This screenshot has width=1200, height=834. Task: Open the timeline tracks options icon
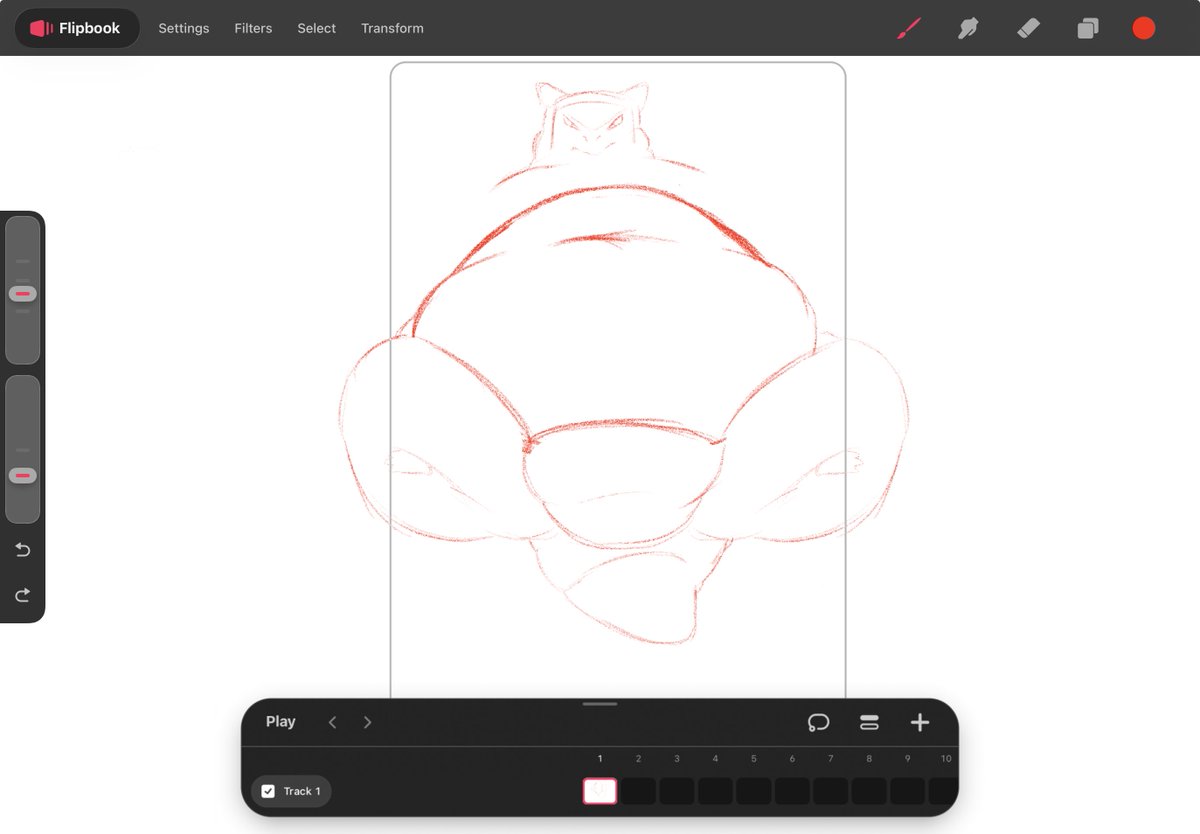click(x=869, y=722)
